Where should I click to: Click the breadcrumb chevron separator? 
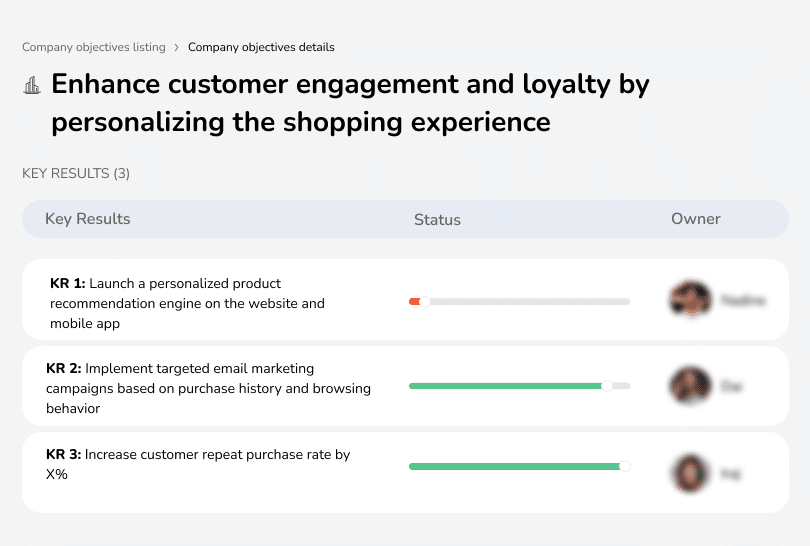tap(176, 47)
